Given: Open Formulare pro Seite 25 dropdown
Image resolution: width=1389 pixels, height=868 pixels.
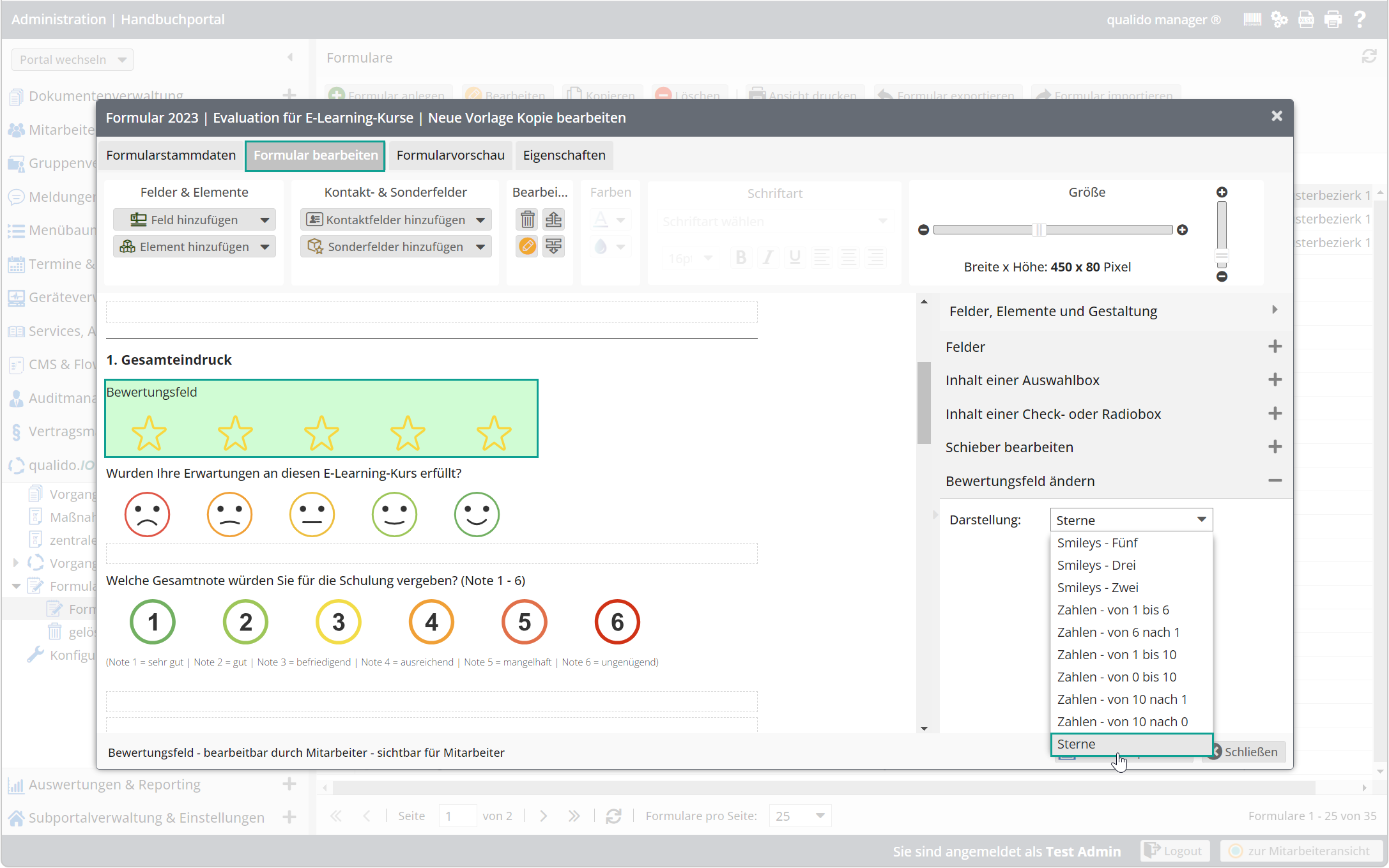Looking at the screenshot, I should coord(800,816).
